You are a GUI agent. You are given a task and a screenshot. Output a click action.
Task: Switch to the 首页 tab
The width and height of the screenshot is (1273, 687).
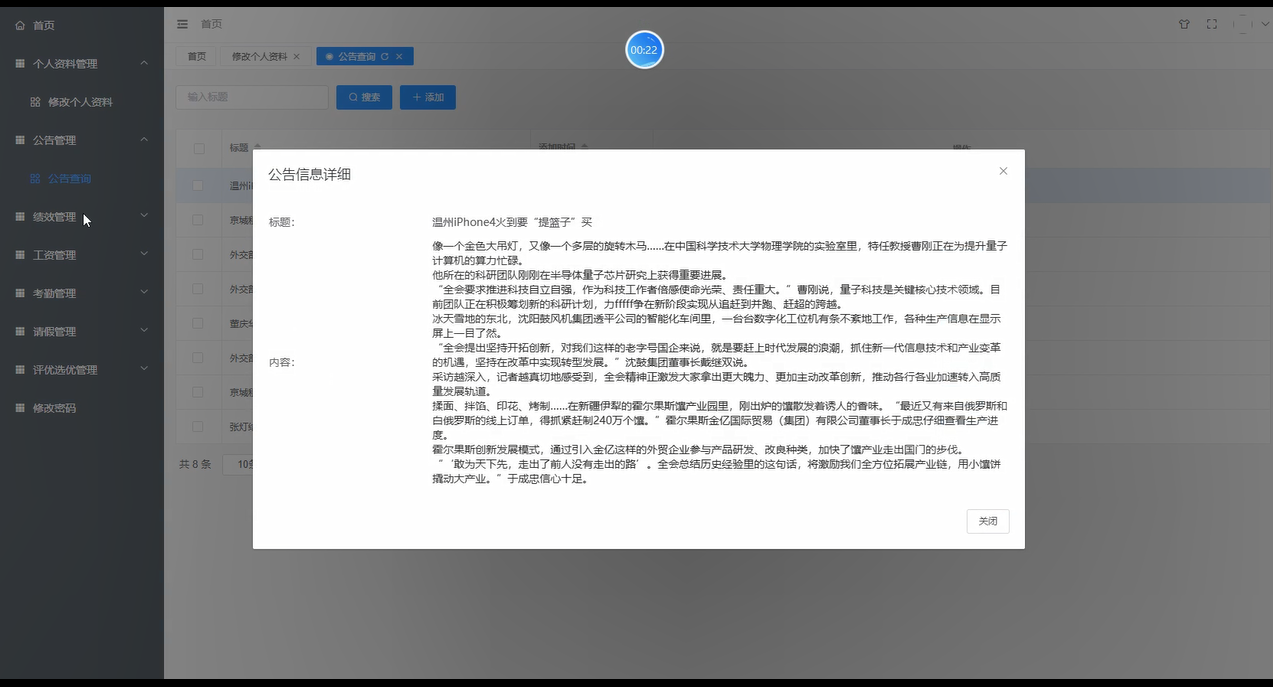pos(197,56)
